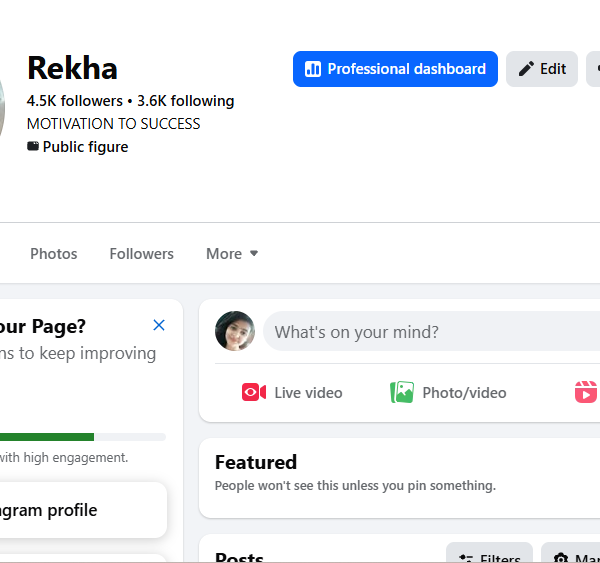600x563 pixels.
Task: Click the Manage posts gear button
Action: tap(571, 553)
